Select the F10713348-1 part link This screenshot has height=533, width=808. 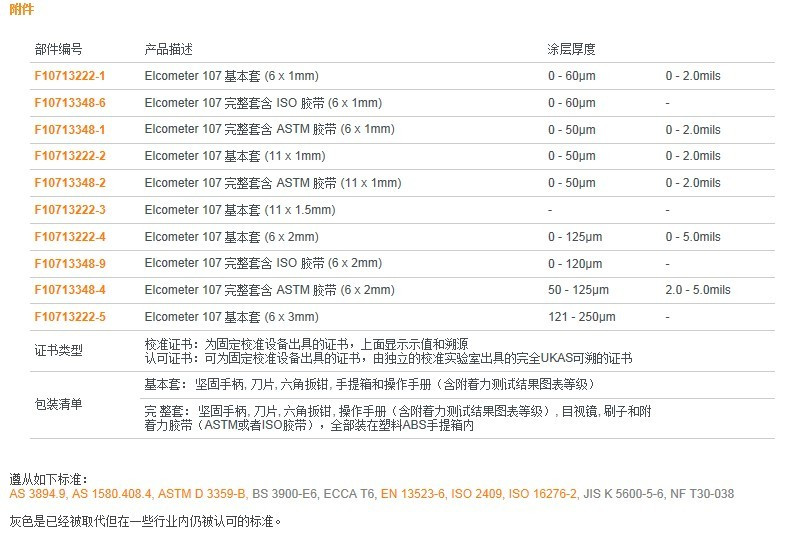[69, 130]
